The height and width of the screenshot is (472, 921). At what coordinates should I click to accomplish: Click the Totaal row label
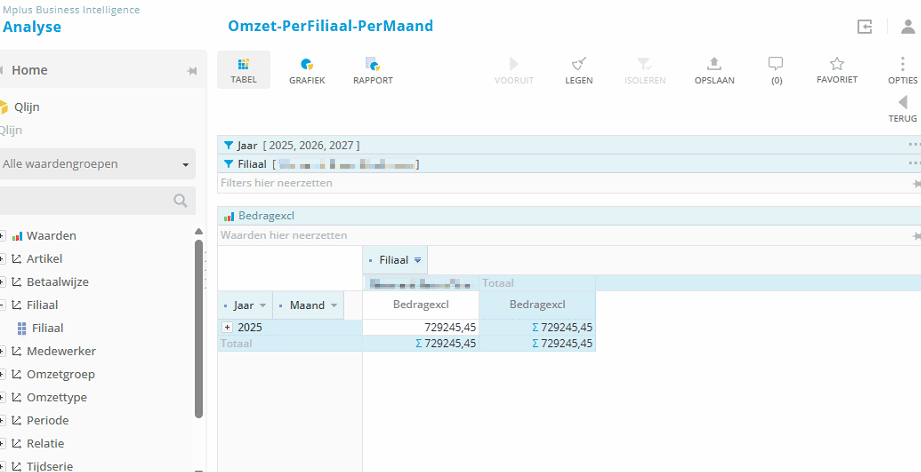[236, 343]
